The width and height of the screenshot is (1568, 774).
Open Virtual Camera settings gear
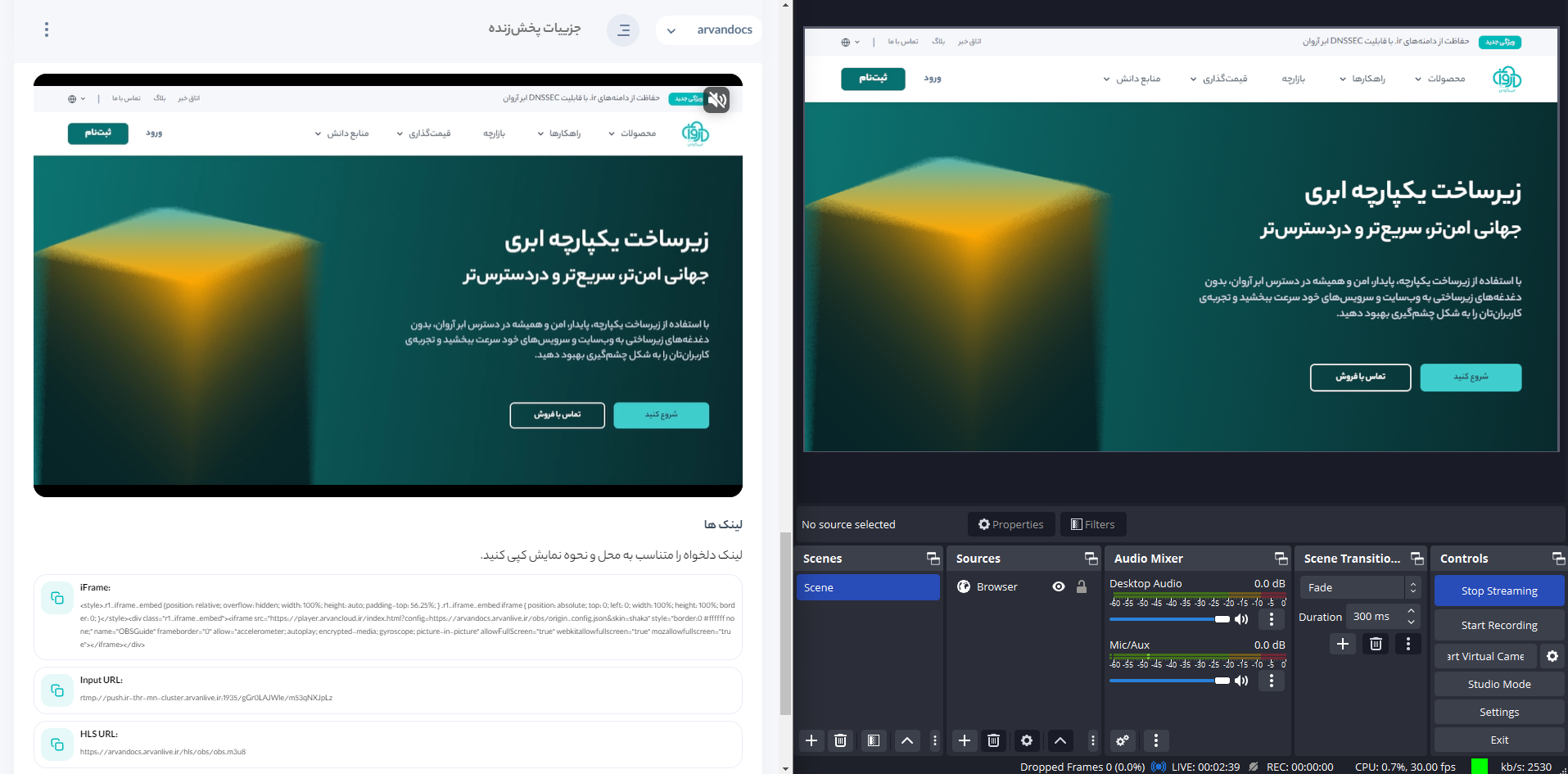pos(1552,656)
